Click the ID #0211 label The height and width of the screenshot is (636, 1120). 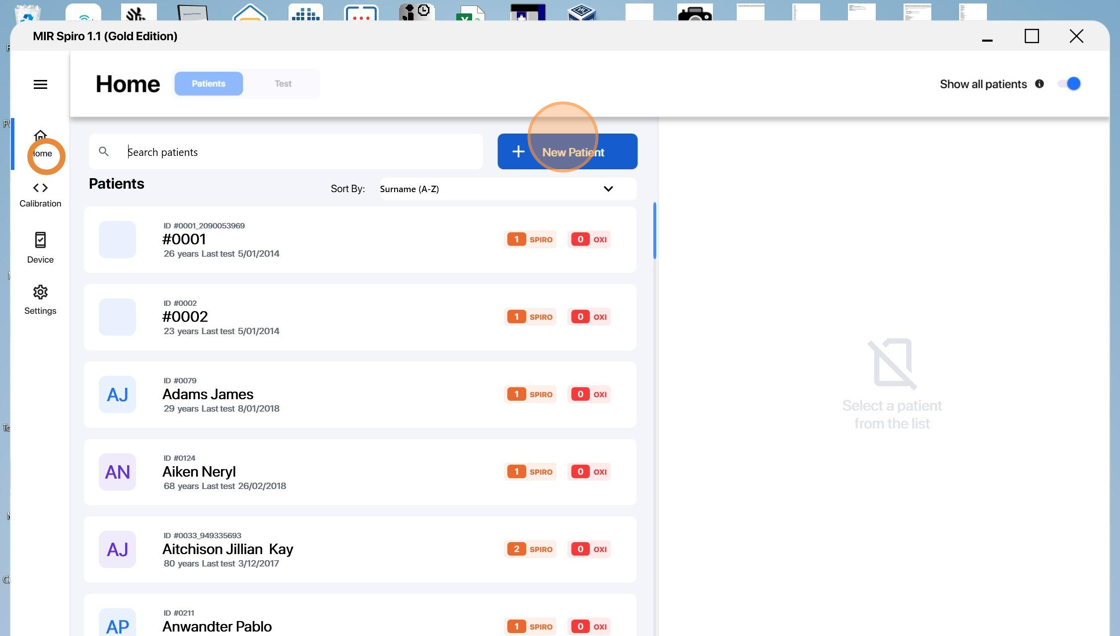(179, 613)
